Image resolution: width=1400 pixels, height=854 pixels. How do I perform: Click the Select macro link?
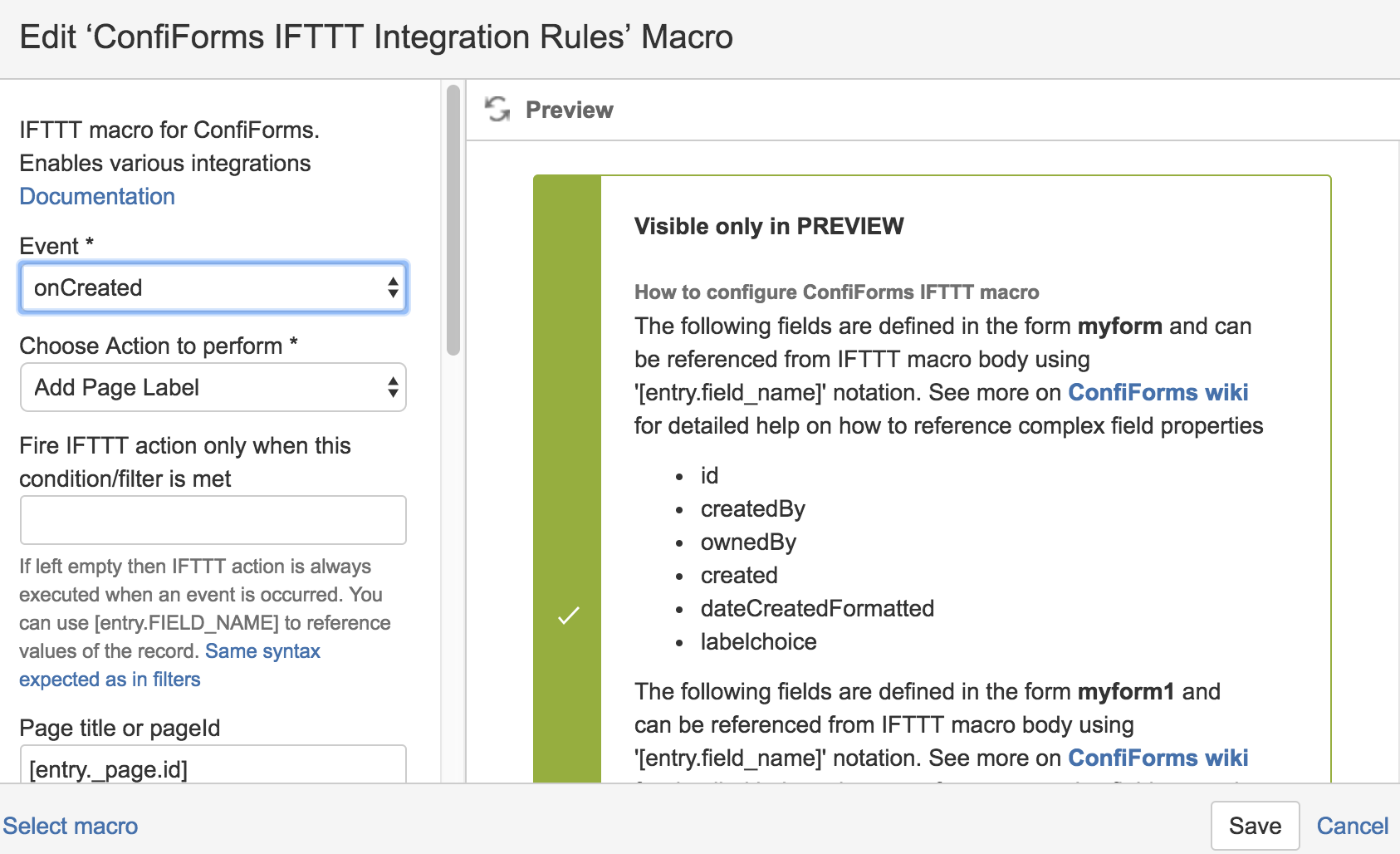point(71,826)
